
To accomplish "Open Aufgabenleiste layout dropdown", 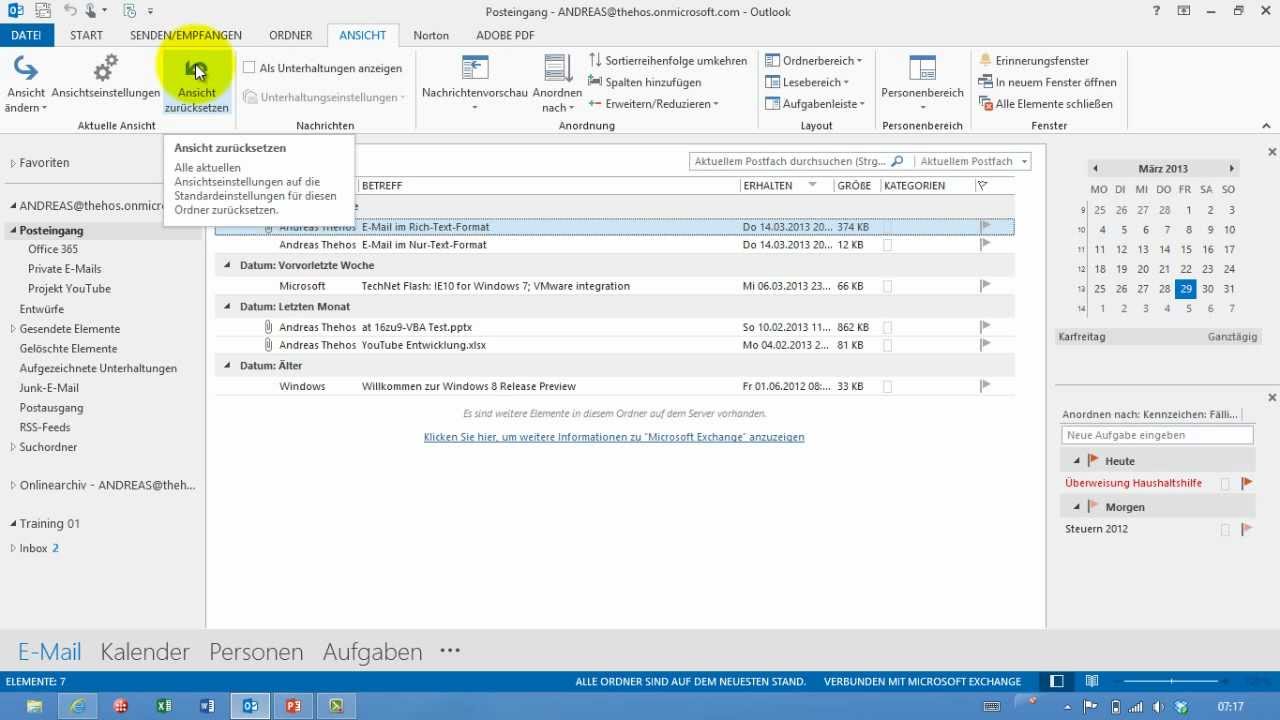I will coord(817,104).
